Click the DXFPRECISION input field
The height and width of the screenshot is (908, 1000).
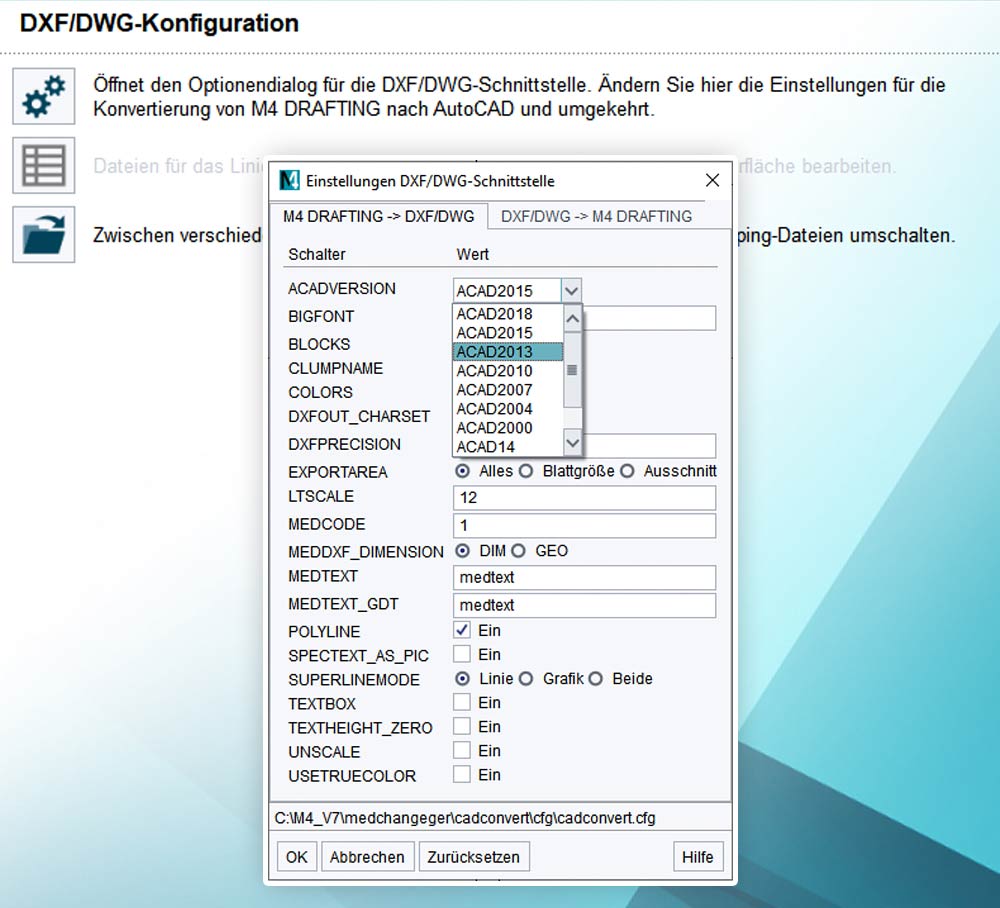tap(649, 446)
